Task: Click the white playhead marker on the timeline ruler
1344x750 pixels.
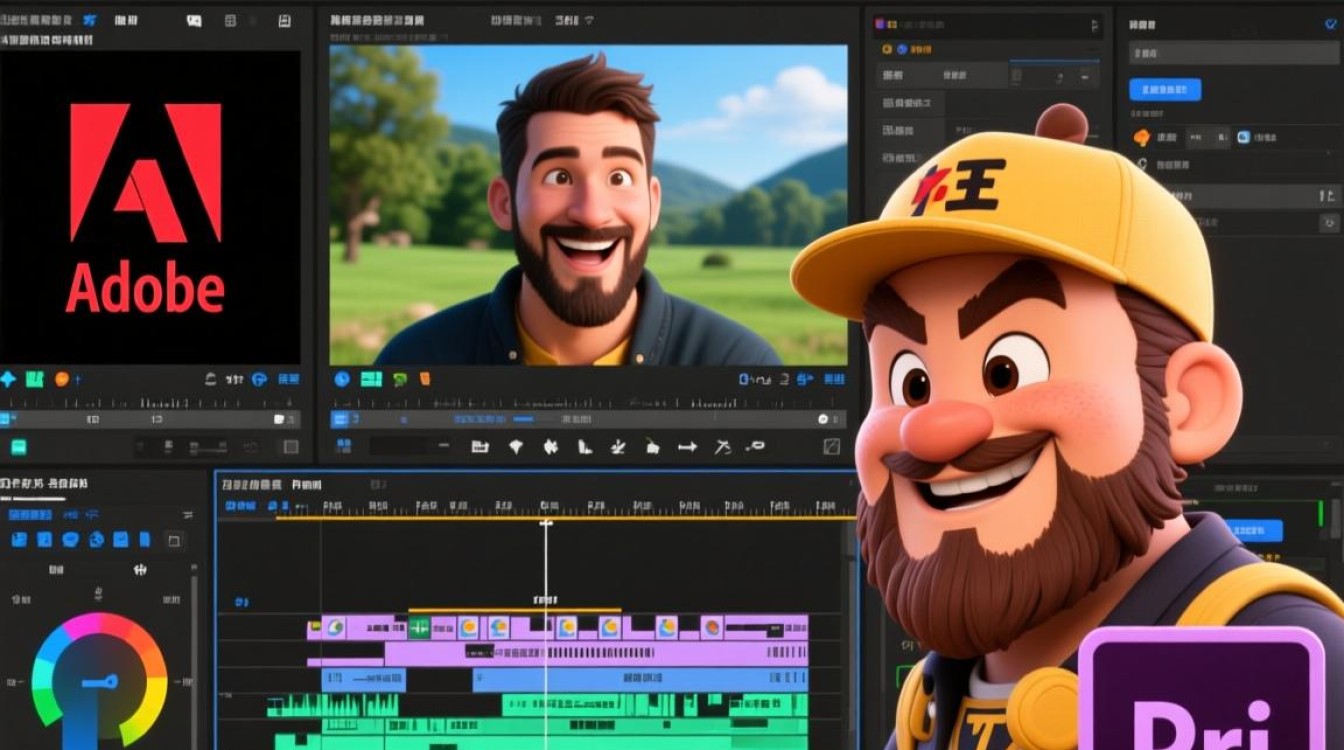Action: point(546,521)
